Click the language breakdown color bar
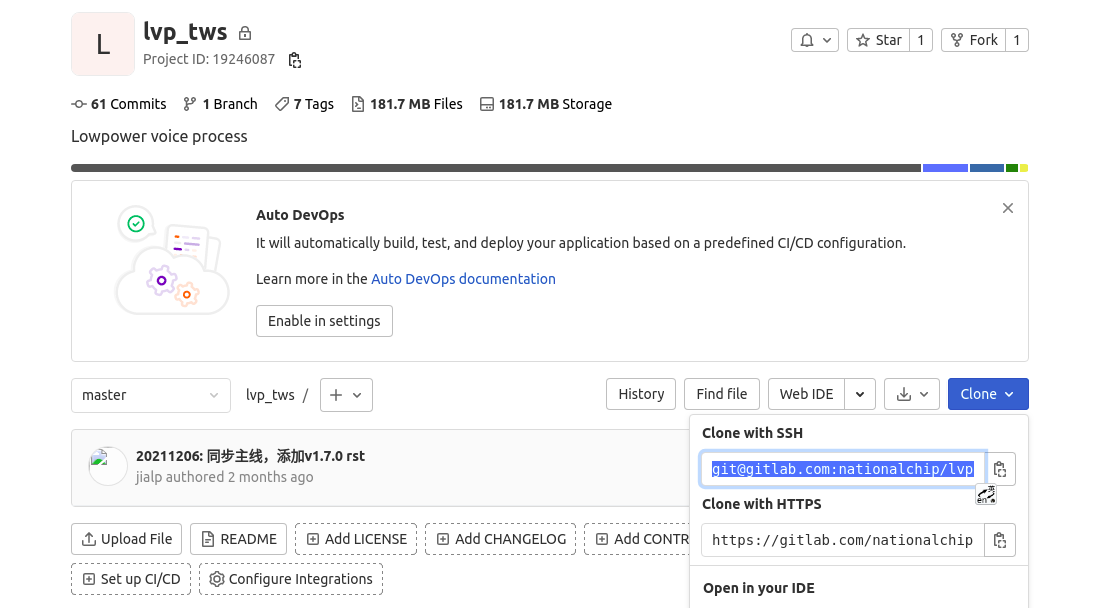1096x608 pixels. point(495,168)
